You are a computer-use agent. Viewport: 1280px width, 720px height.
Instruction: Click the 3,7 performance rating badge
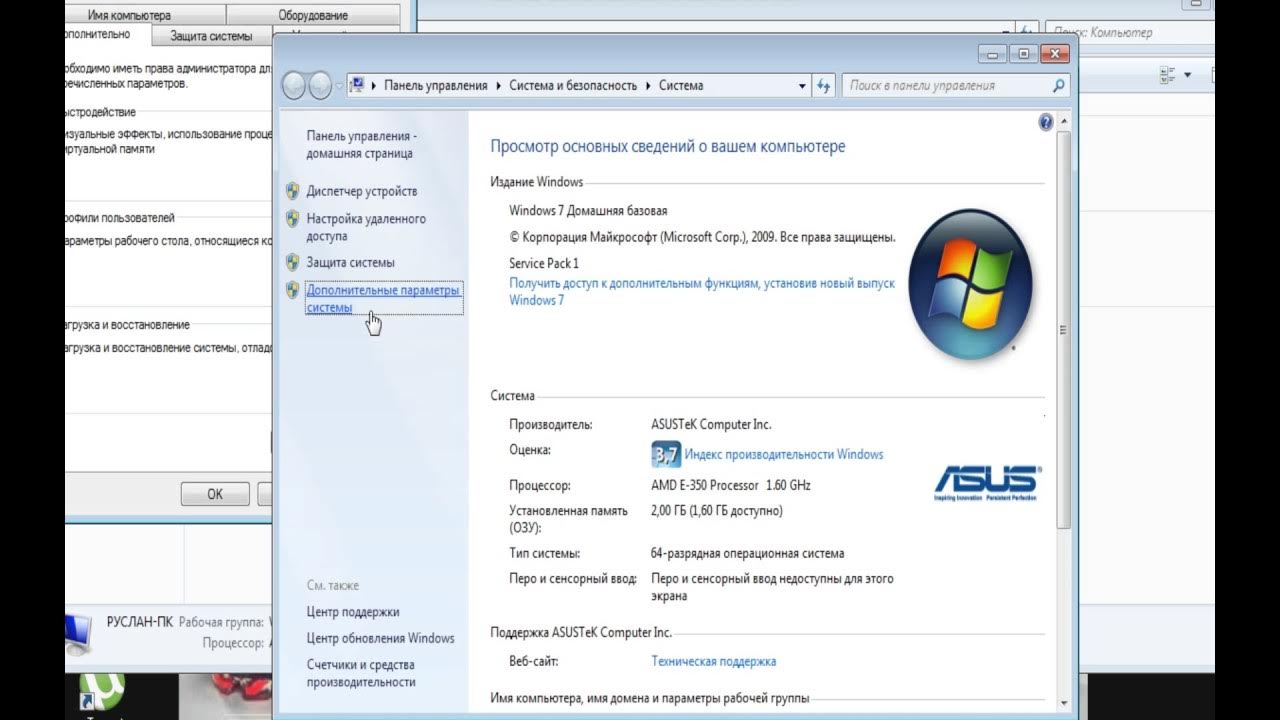pos(666,454)
